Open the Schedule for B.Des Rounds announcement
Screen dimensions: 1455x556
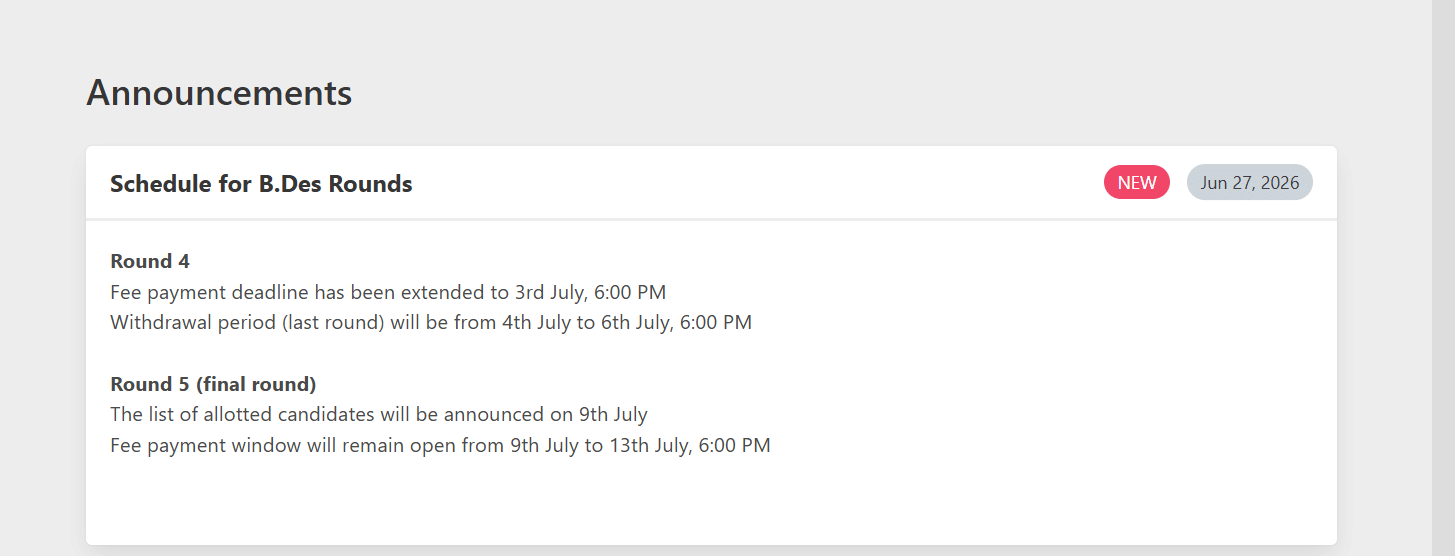pos(261,184)
